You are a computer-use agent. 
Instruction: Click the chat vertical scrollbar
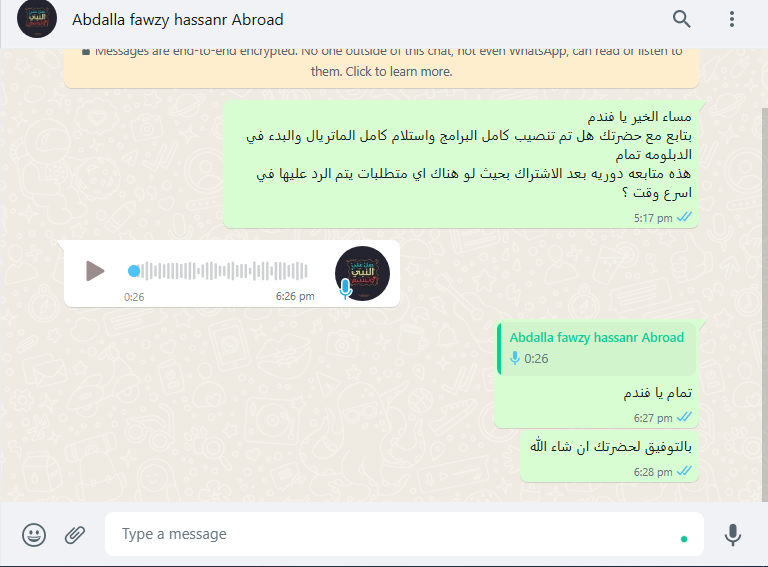tap(765, 304)
